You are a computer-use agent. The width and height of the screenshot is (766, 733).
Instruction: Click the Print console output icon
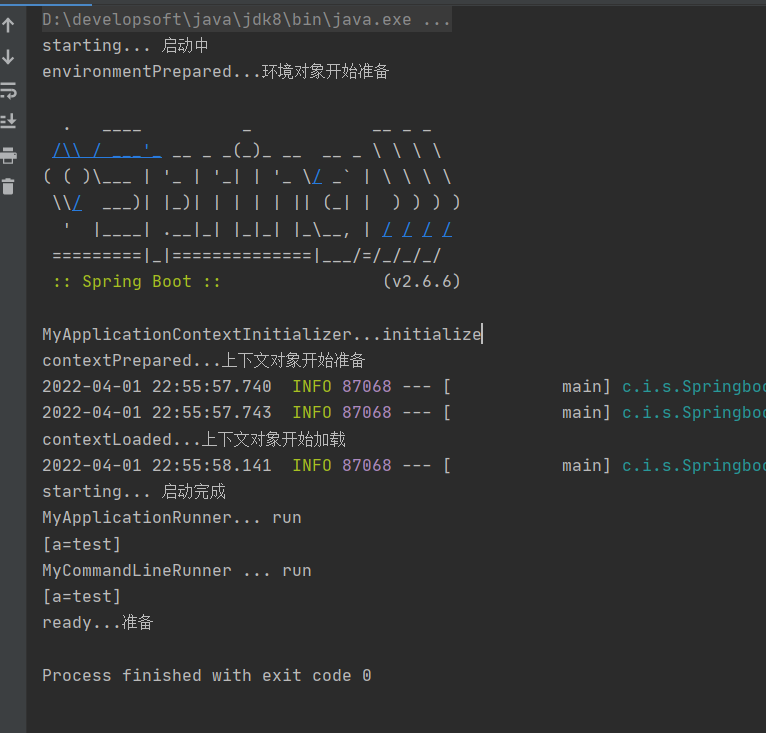pos(8,155)
